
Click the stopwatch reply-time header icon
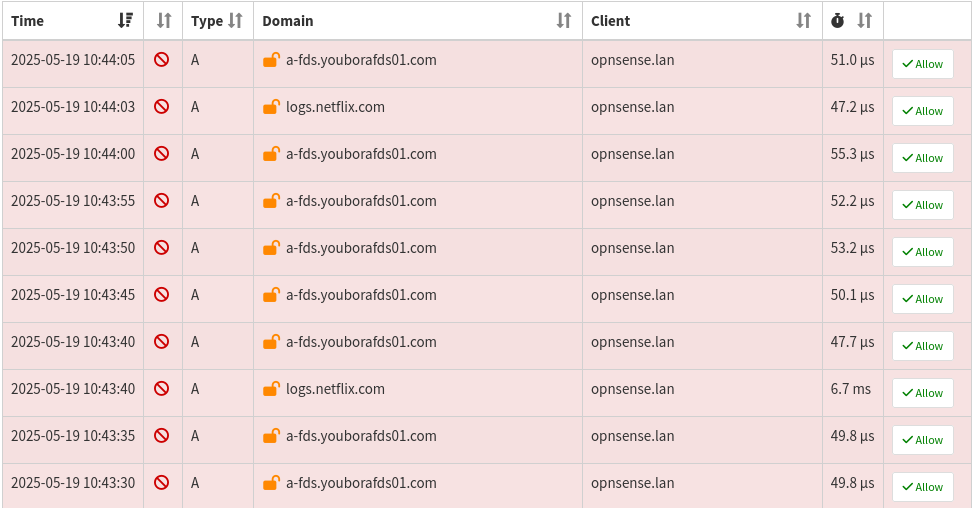click(x=839, y=20)
